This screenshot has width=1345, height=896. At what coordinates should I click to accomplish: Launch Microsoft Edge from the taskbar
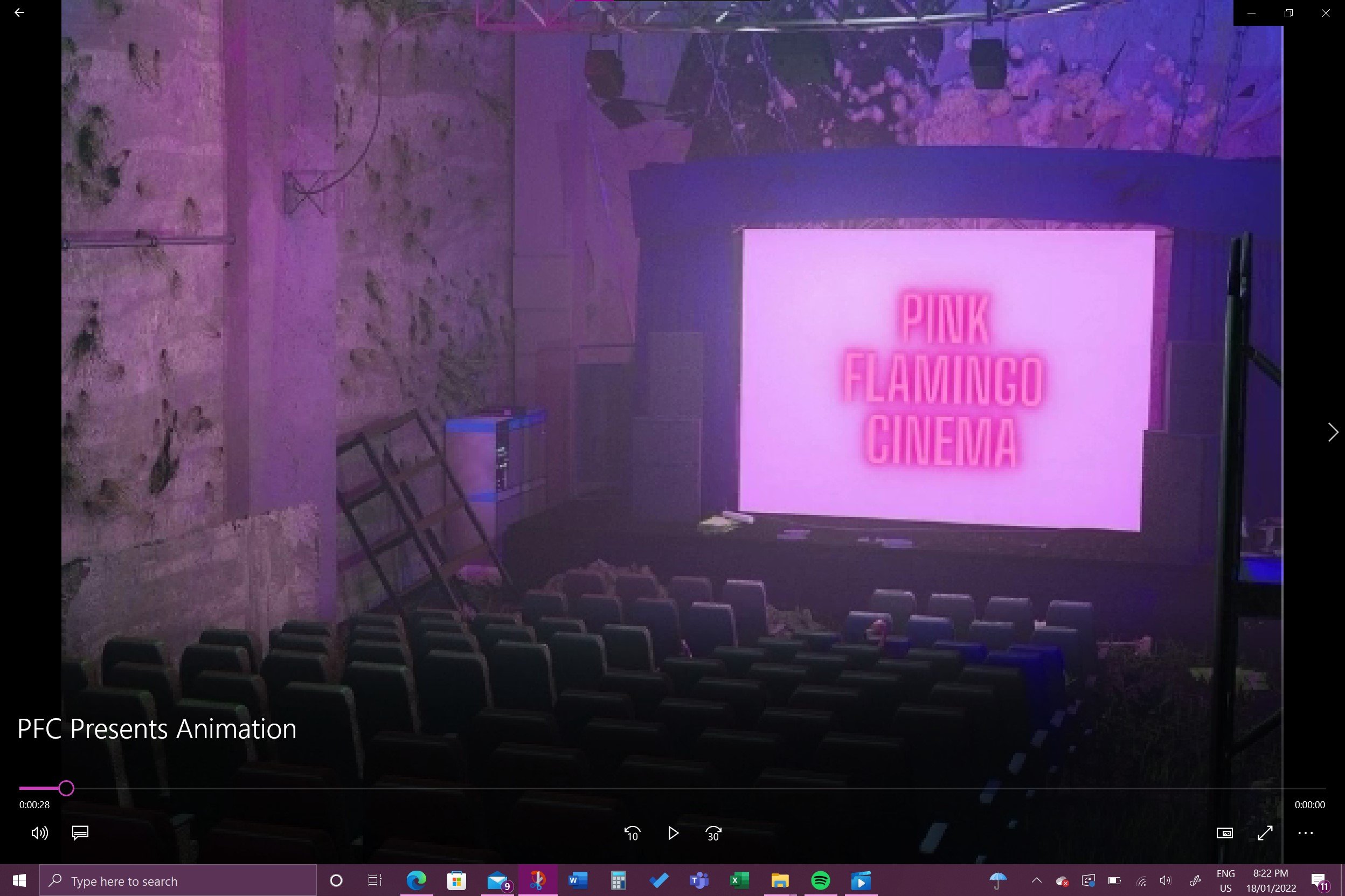[416, 880]
